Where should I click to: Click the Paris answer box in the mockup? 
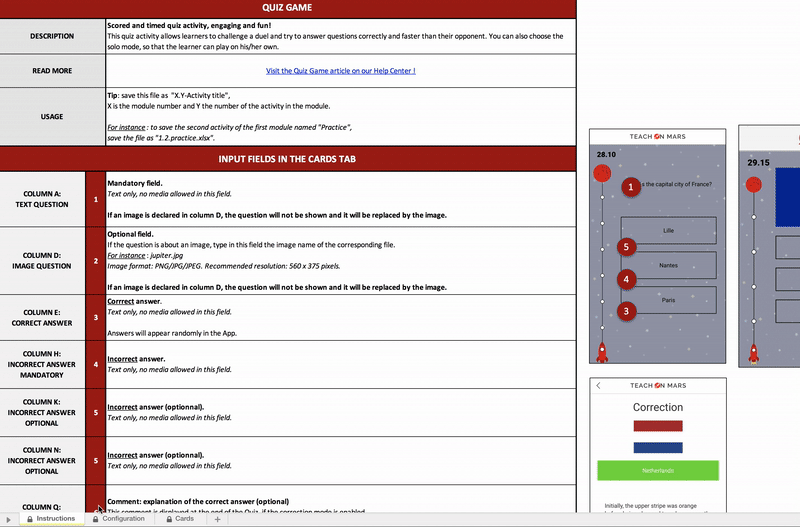coord(668,300)
